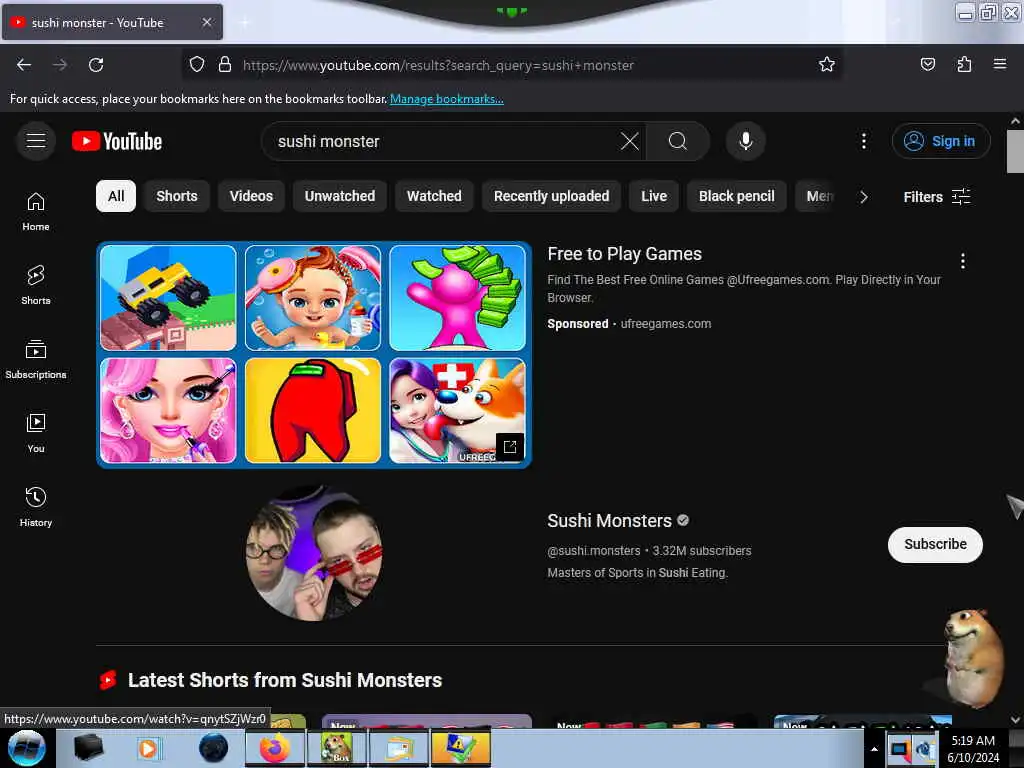1024x768 pixels.
Task: Click the magnifier search button
Action: 678,141
